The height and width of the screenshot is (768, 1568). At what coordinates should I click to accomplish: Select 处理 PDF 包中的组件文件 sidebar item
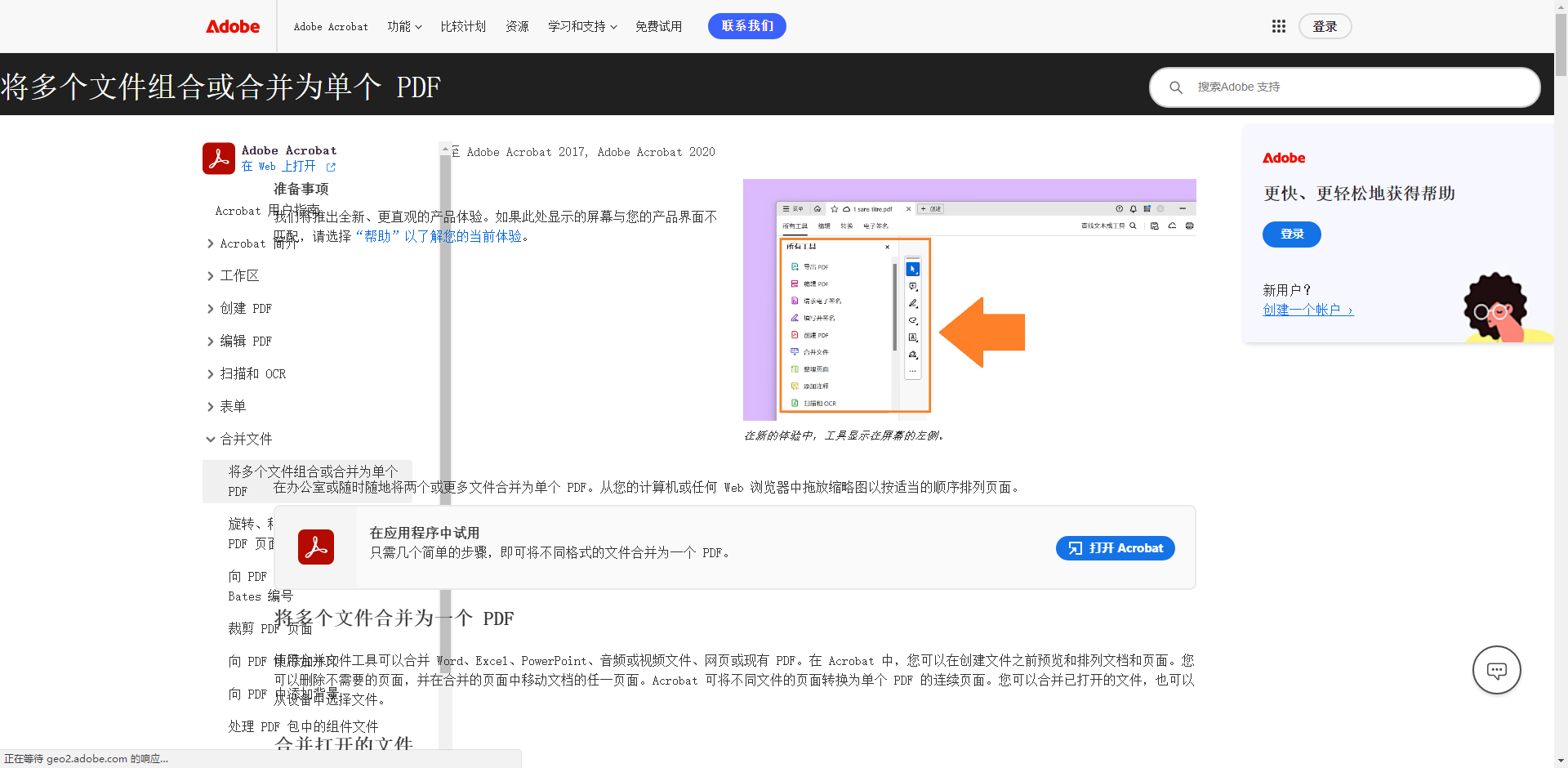(303, 726)
